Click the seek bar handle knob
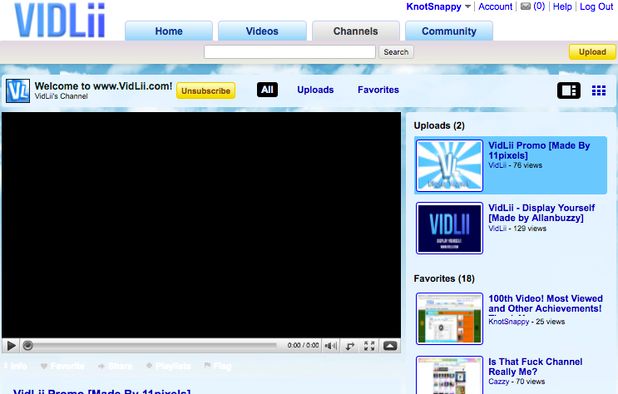The image size is (618, 394). point(28,346)
